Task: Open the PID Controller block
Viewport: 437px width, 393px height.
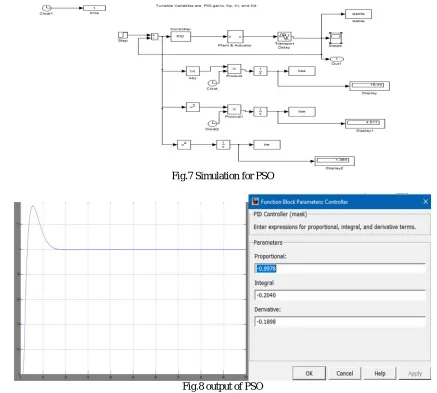Action: tap(181, 36)
